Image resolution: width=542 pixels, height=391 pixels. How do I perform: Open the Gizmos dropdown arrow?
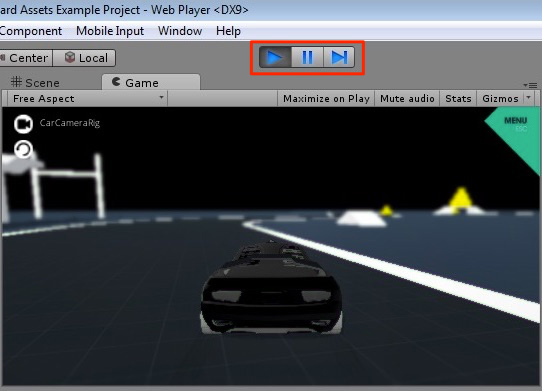click(529, 98)
